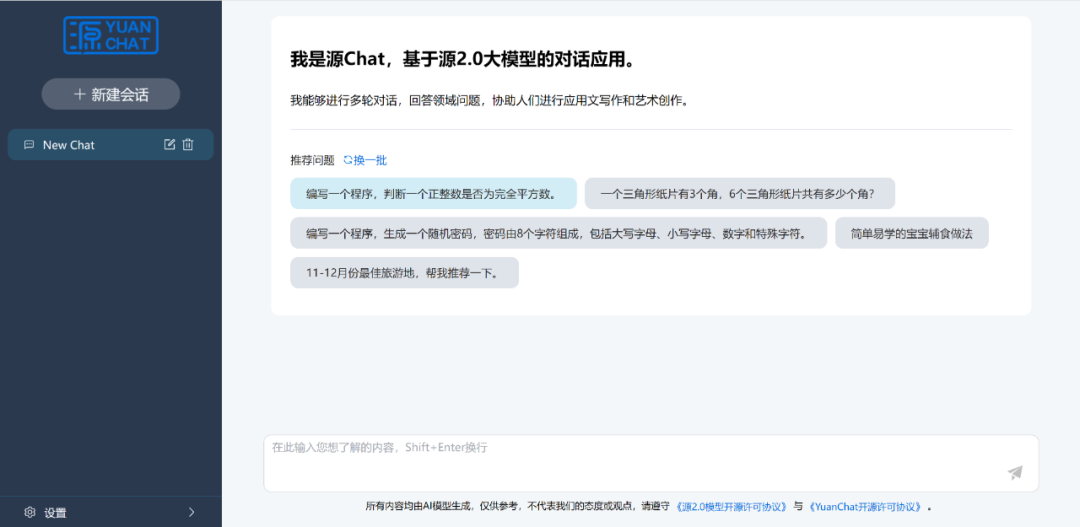This screenshot has width=1080, height=527.
Task: Click the chat bubble icon beside New Chat
Action: point(29,145)
